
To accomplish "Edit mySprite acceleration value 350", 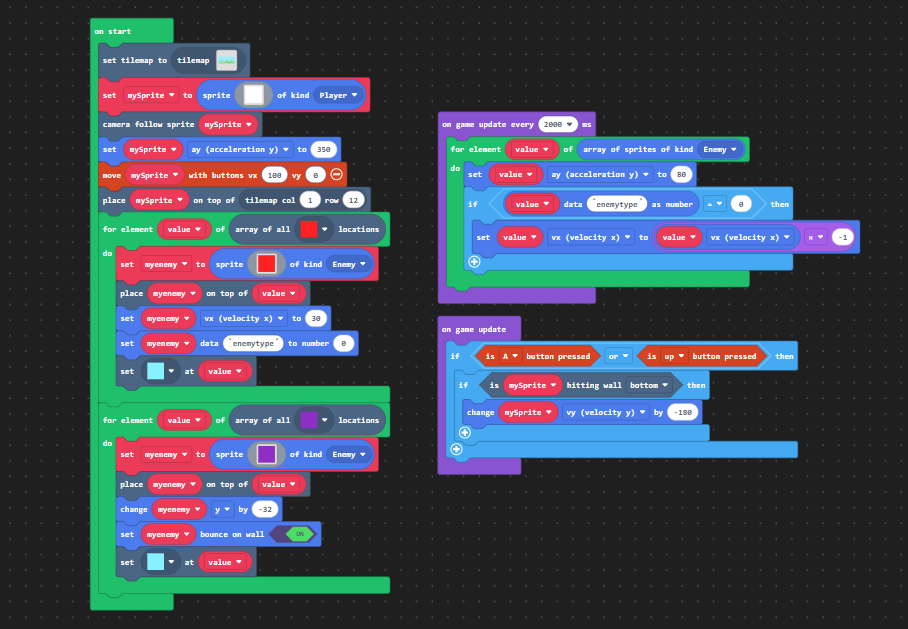I will pos(324,149).
